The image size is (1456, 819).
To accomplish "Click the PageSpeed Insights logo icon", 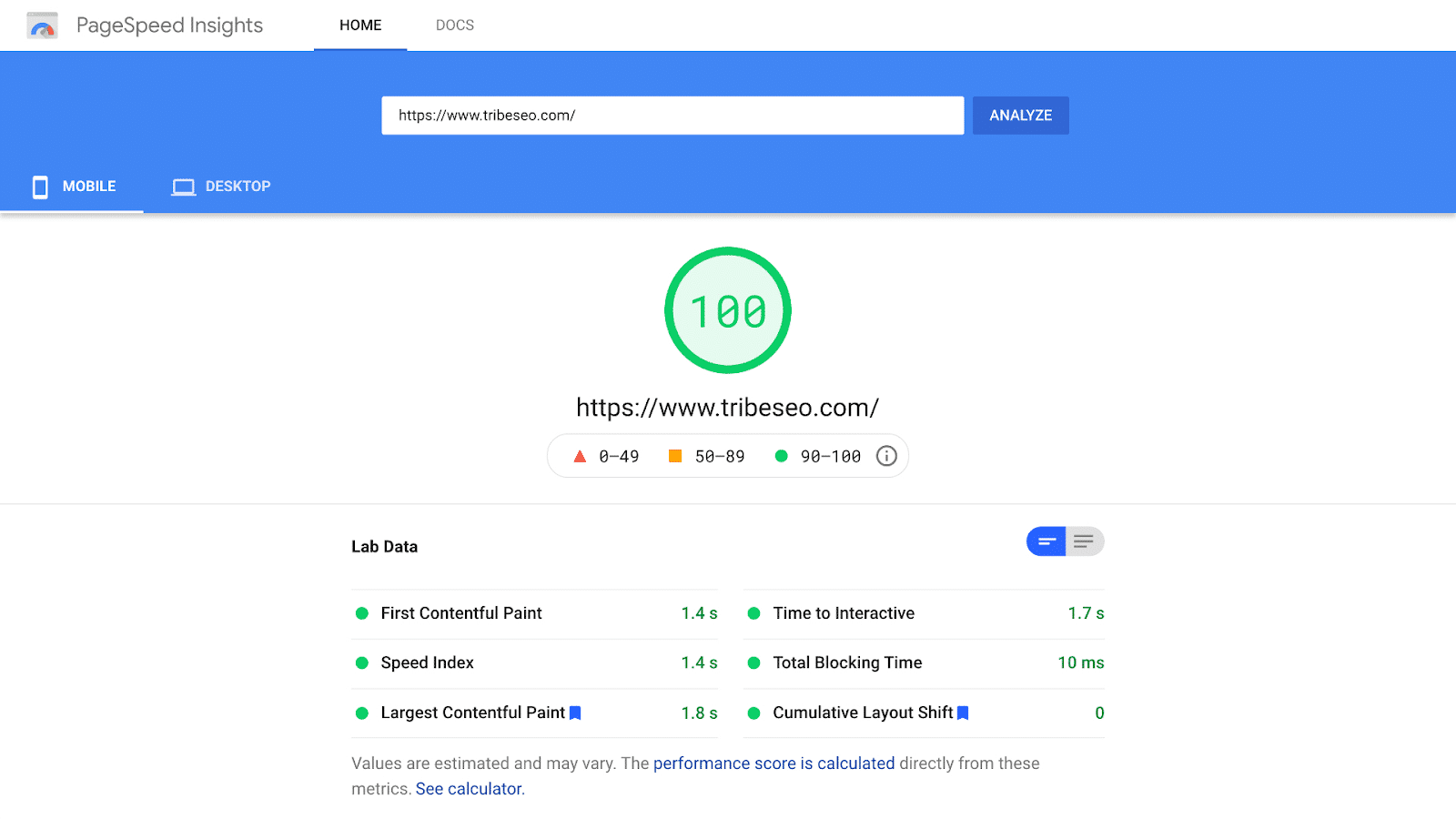I will pyautogui.click(x=41, y=25).
